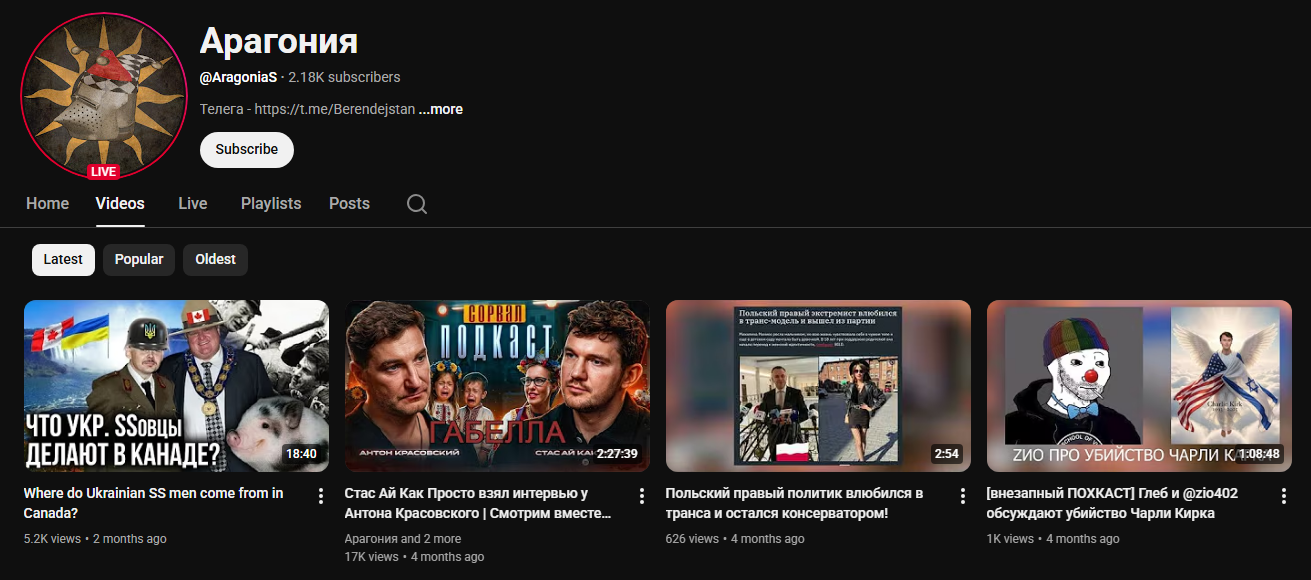
Task: Open menu for внезапный ПОХКАСТ video
Action: tap(1284, 496)
